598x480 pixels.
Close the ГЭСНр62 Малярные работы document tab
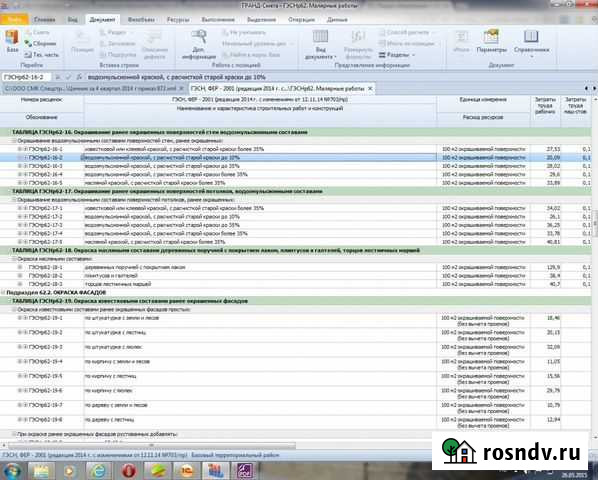tap(370, 88)
